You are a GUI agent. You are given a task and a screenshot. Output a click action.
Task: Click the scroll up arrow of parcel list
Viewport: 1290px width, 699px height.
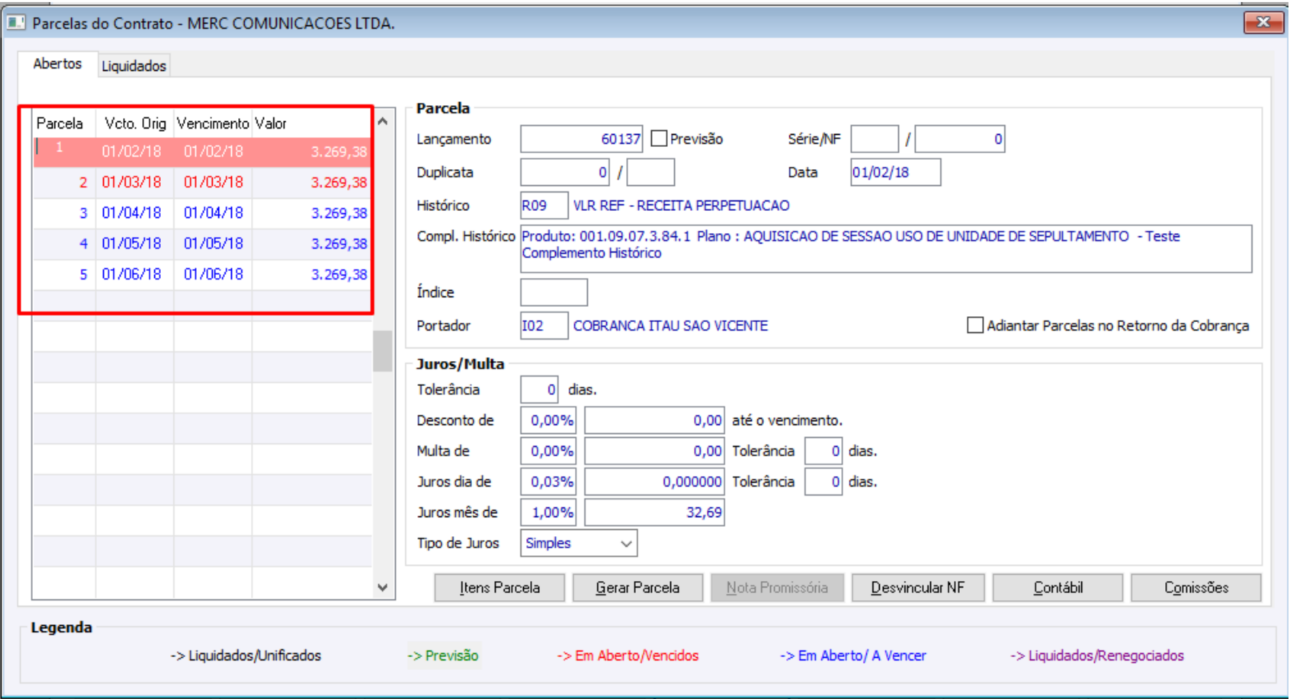383,121
